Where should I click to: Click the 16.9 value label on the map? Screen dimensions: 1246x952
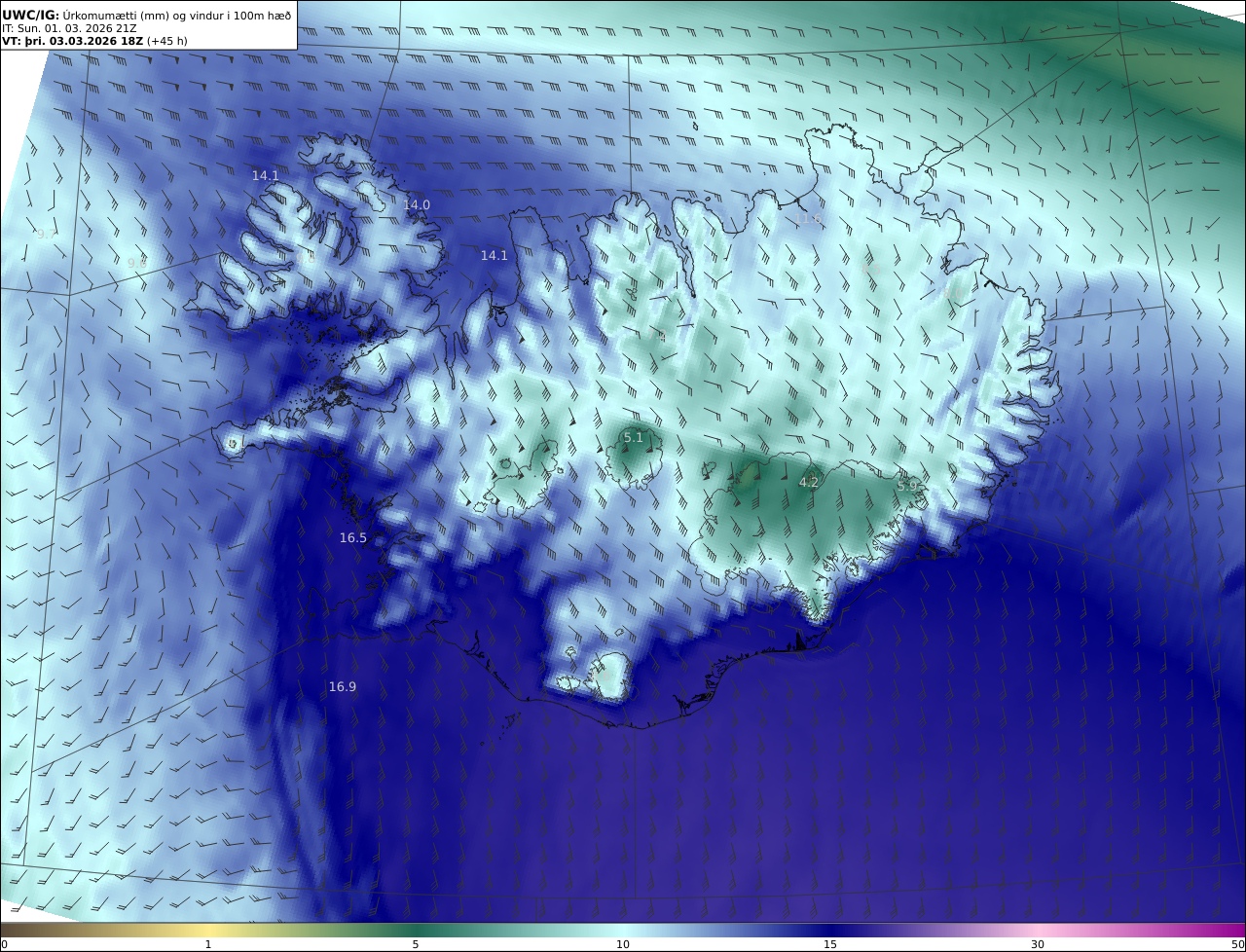point(342,687)
